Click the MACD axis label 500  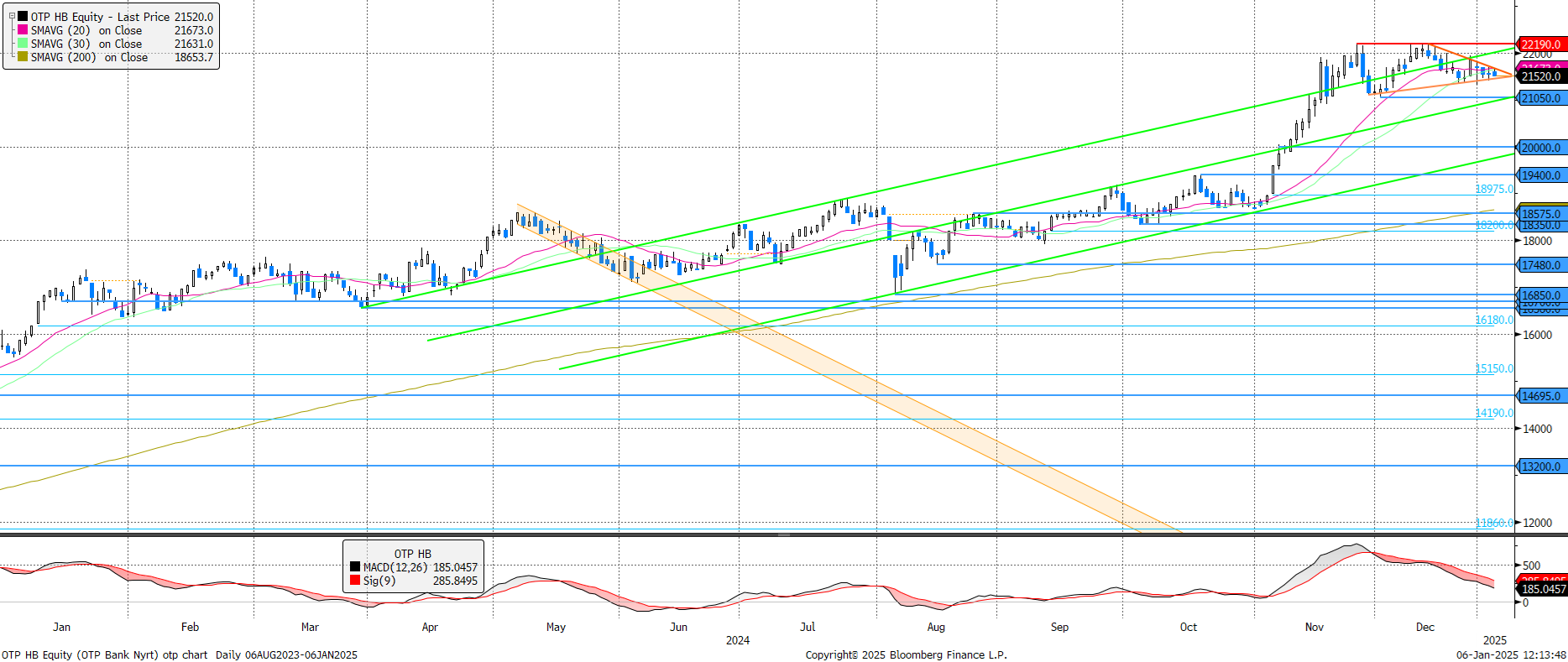click(x=1531, y=566)
